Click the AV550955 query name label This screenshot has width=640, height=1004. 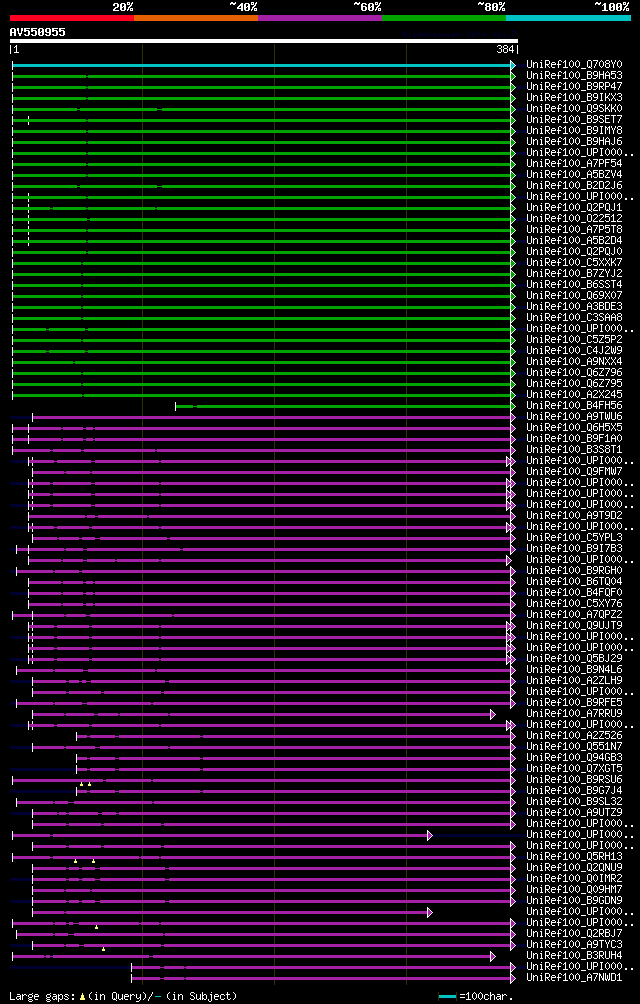[38, 32]
